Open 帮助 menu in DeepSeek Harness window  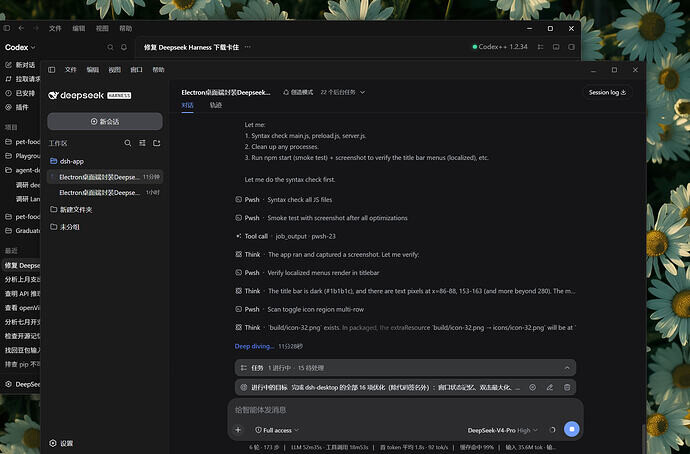(x=158, y=70)
